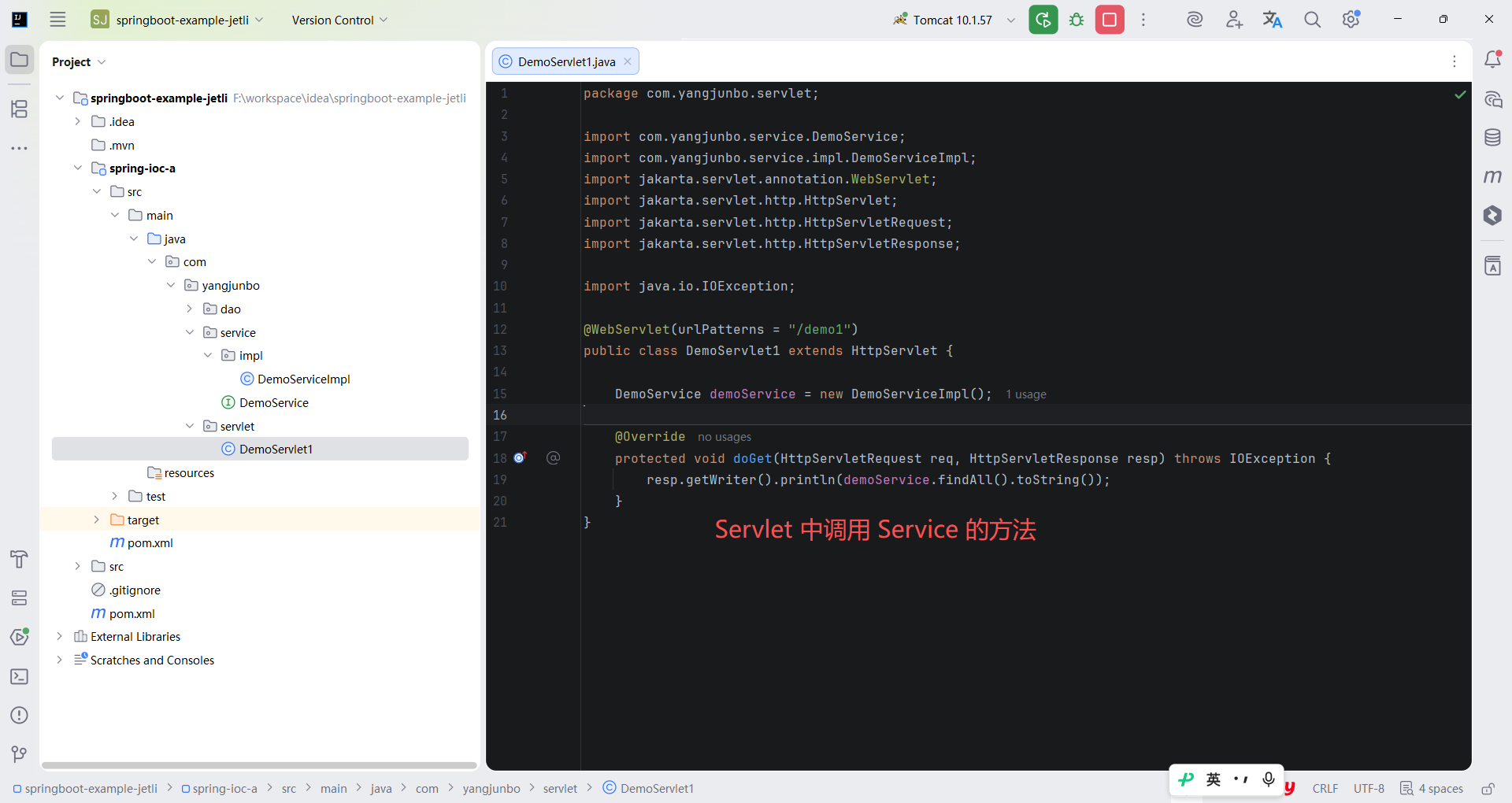Expand the target folder
1512x803 pixels.
tap(96, 520)
